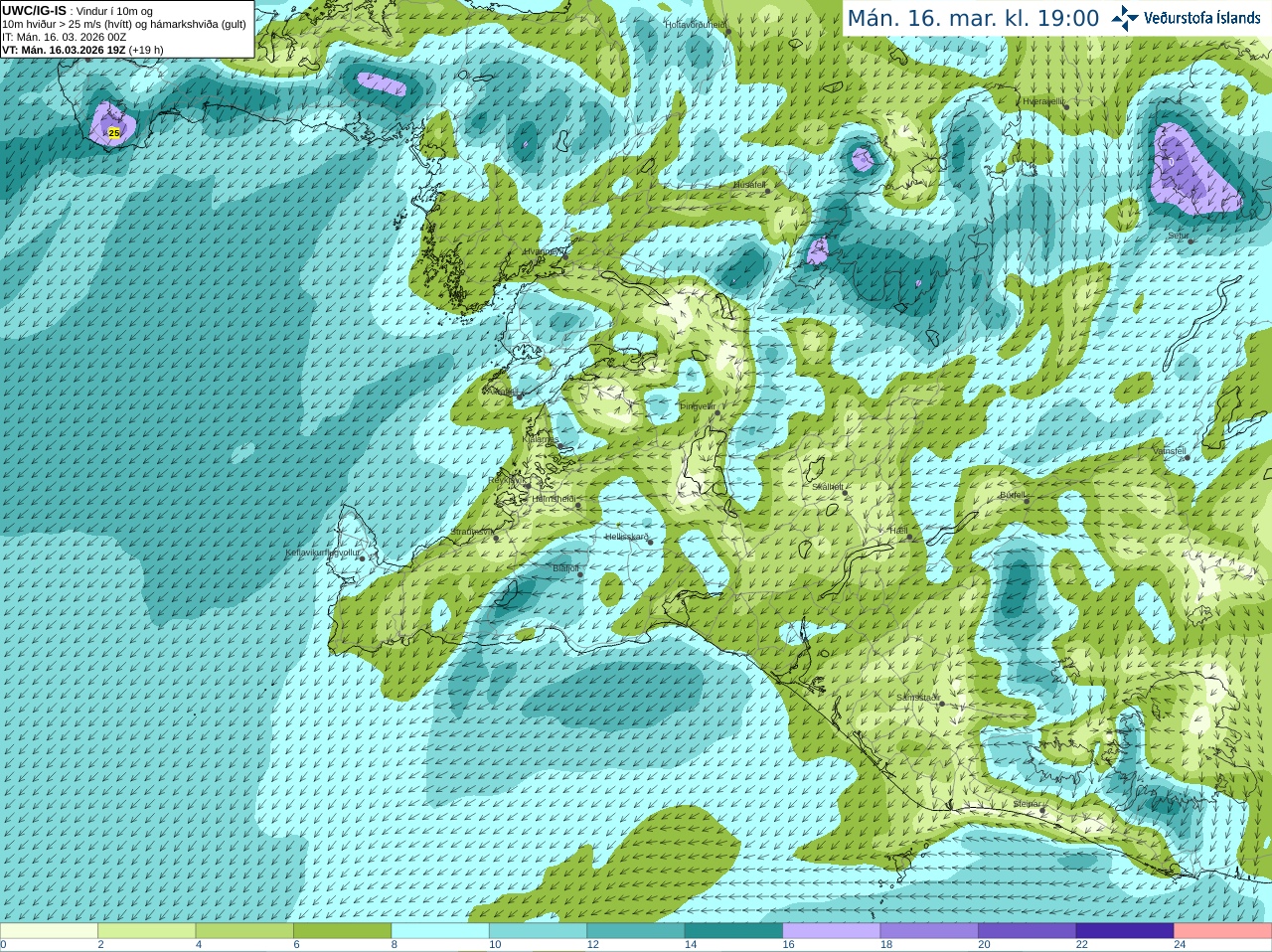Viewport: 1272px width, 952px height.
Task: Click the 'UWC/IG-IS' model label
Action: (x=34, y=10)
